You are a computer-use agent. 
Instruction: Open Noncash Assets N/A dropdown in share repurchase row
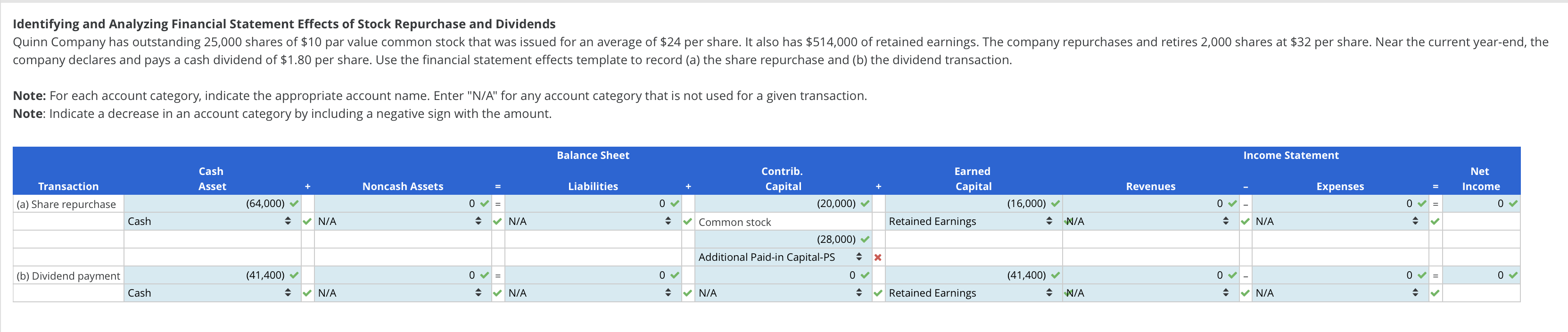[x=402, y=222]
